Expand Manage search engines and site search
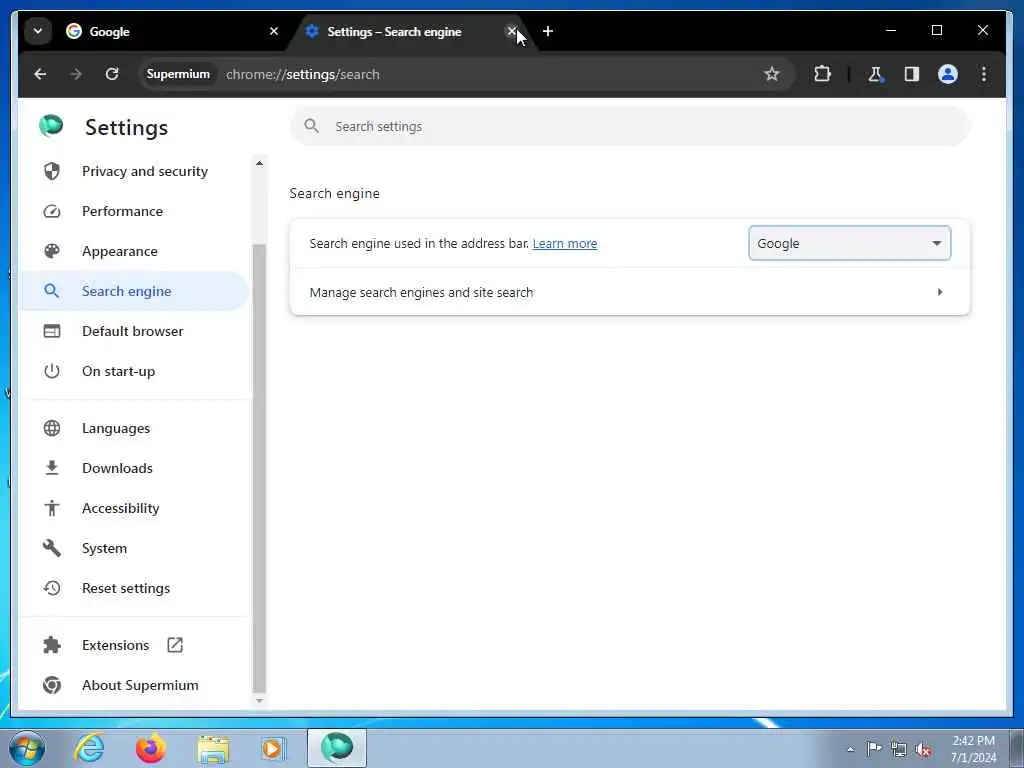Viewport: 1024px width, 768px height. click(x=630, y=292)
